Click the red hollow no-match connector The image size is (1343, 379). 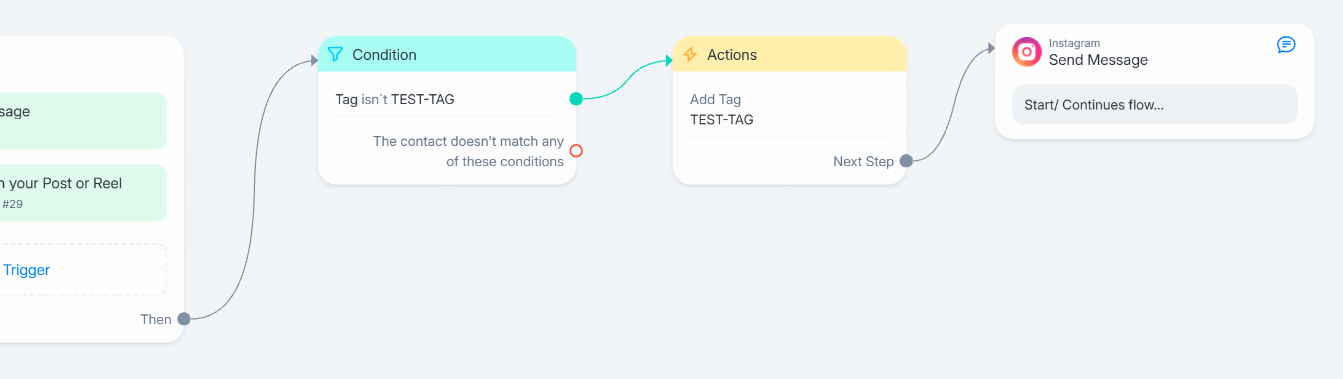576,151
